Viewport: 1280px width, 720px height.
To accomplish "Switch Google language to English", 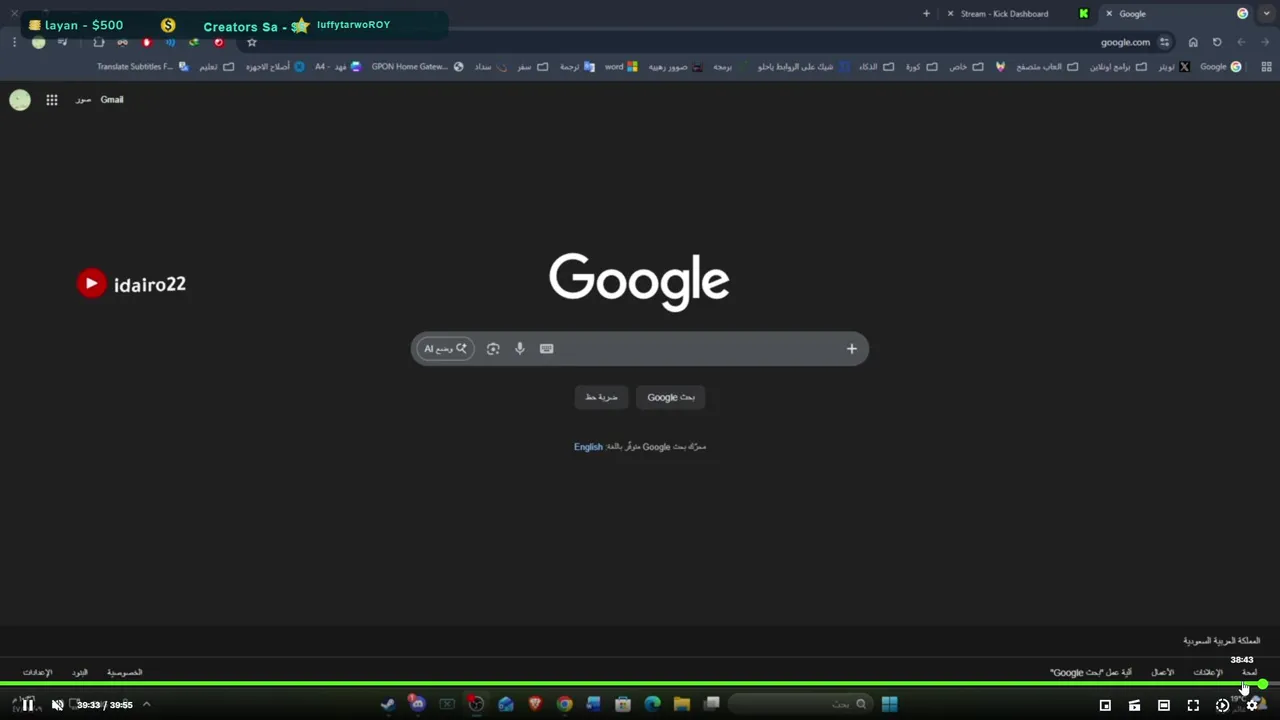I will pos(588,447).
